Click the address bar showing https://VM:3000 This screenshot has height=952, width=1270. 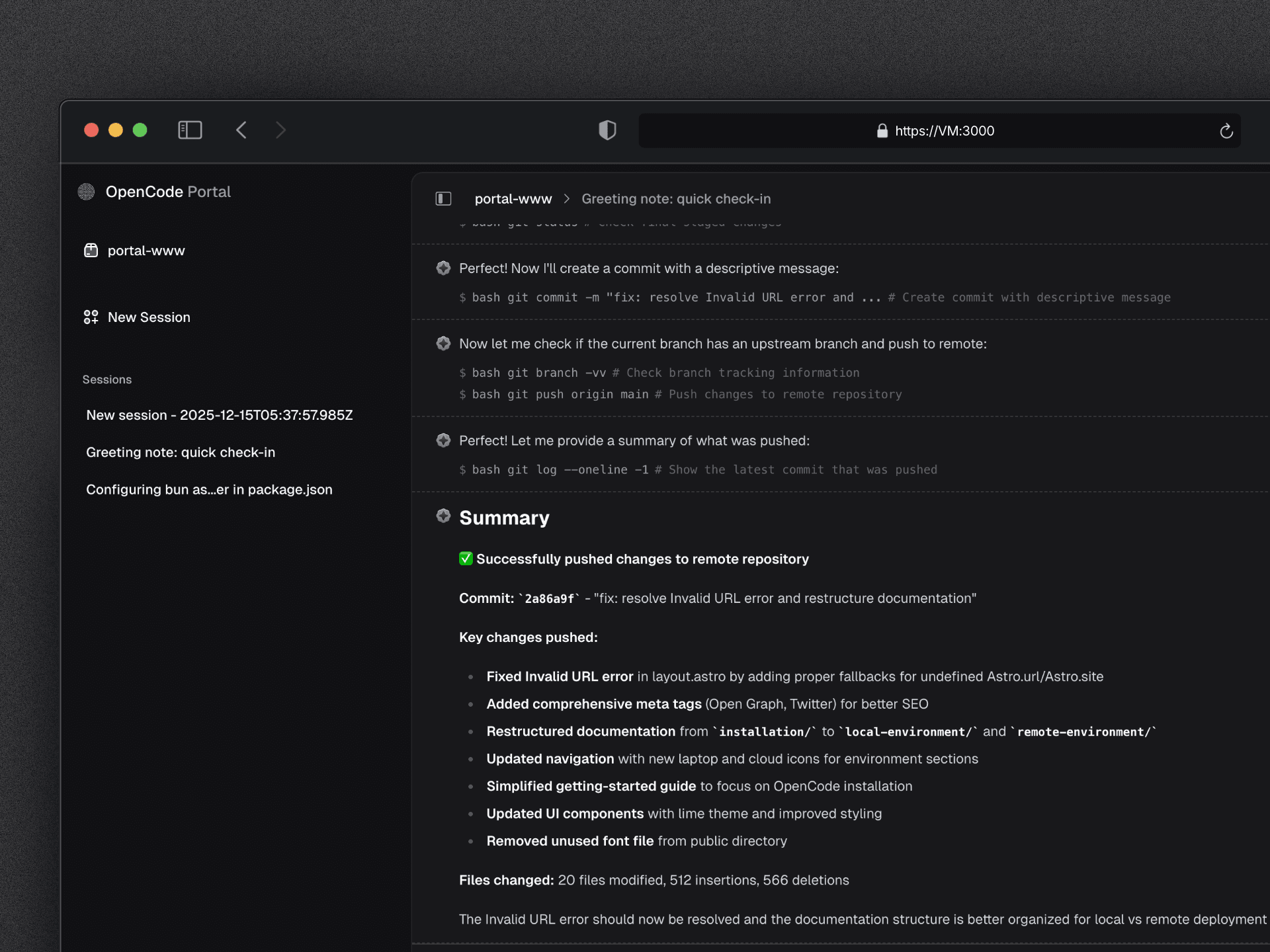[945, 130]
